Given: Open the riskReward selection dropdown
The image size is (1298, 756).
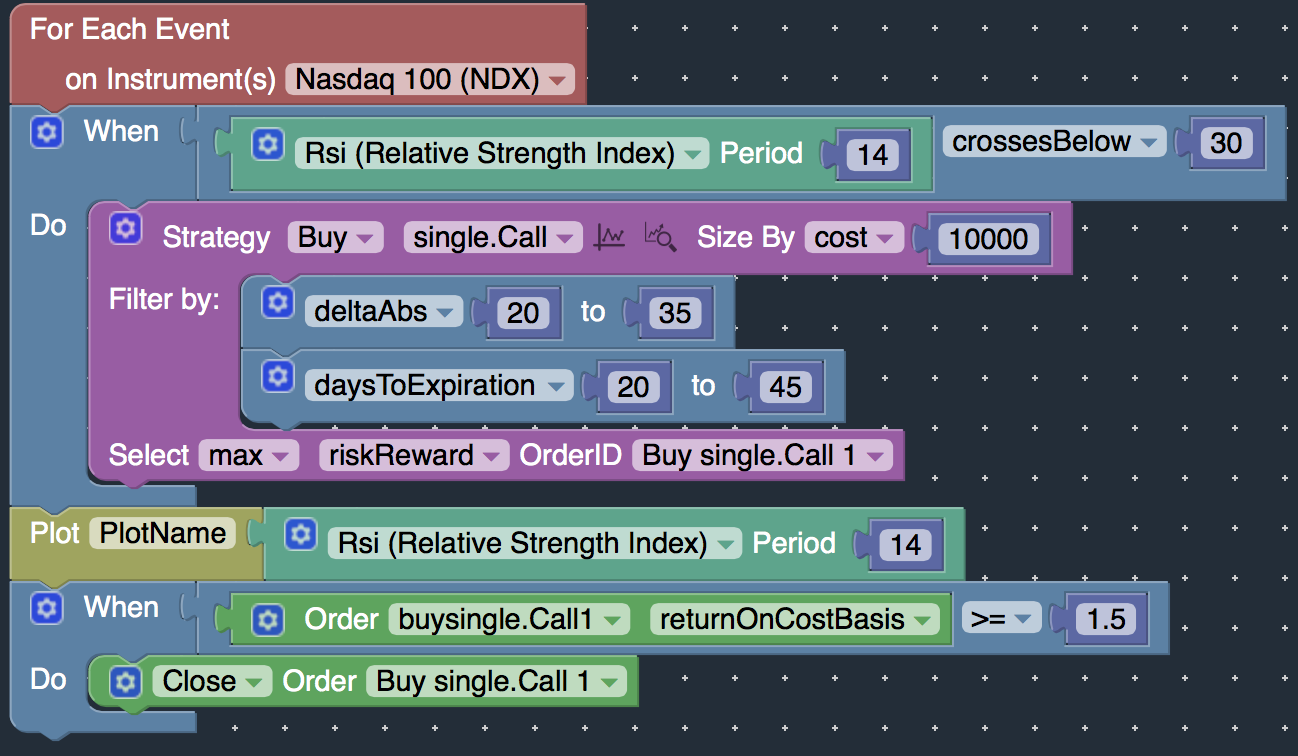Looking at the screenshot, I should tap(415, 455).
